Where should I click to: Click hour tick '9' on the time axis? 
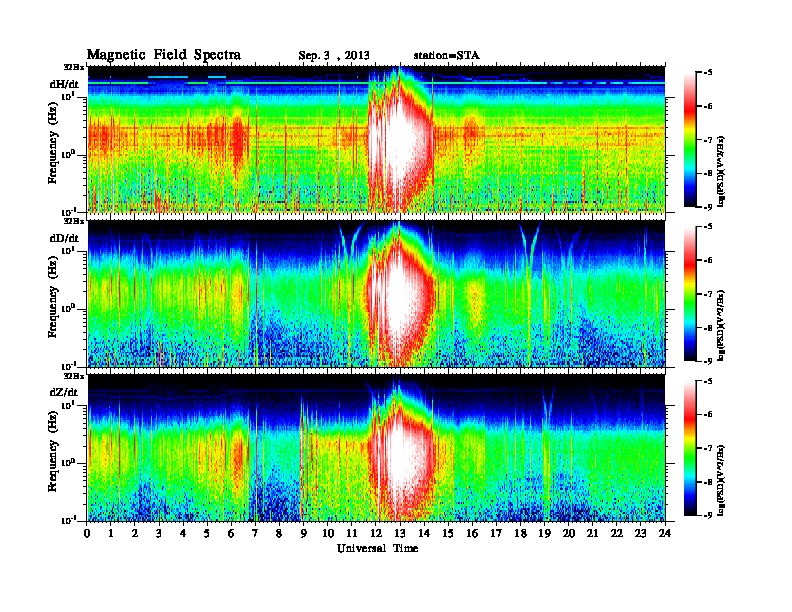point(304,533)
